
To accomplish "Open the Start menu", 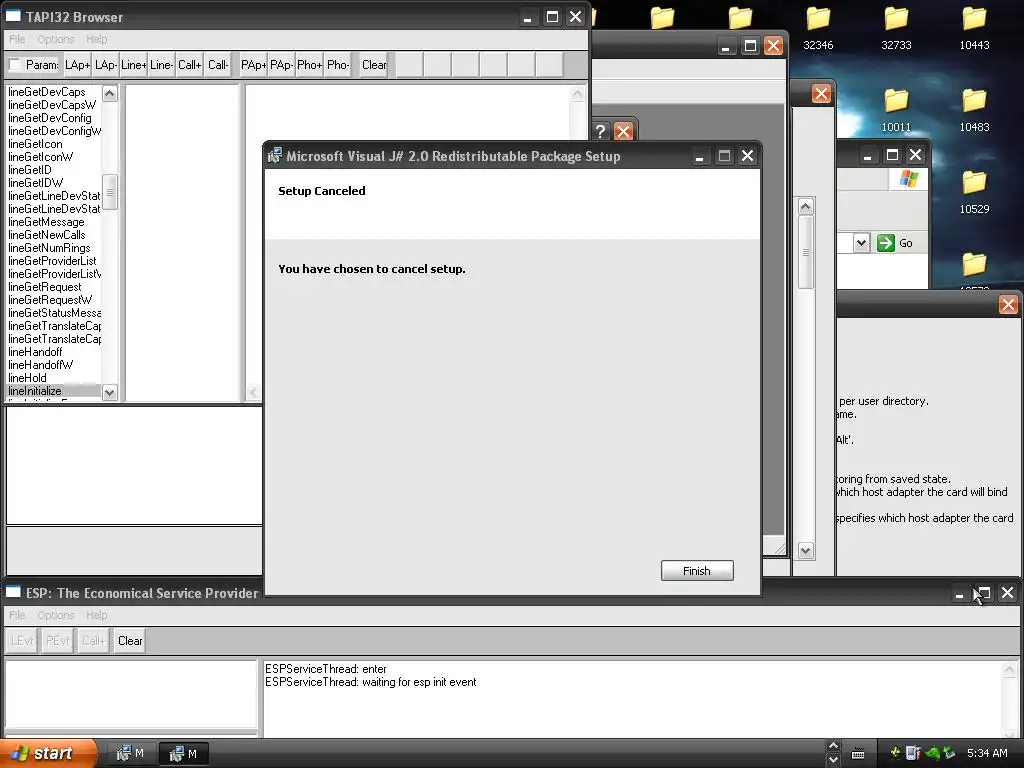I will tap(46, 753).
